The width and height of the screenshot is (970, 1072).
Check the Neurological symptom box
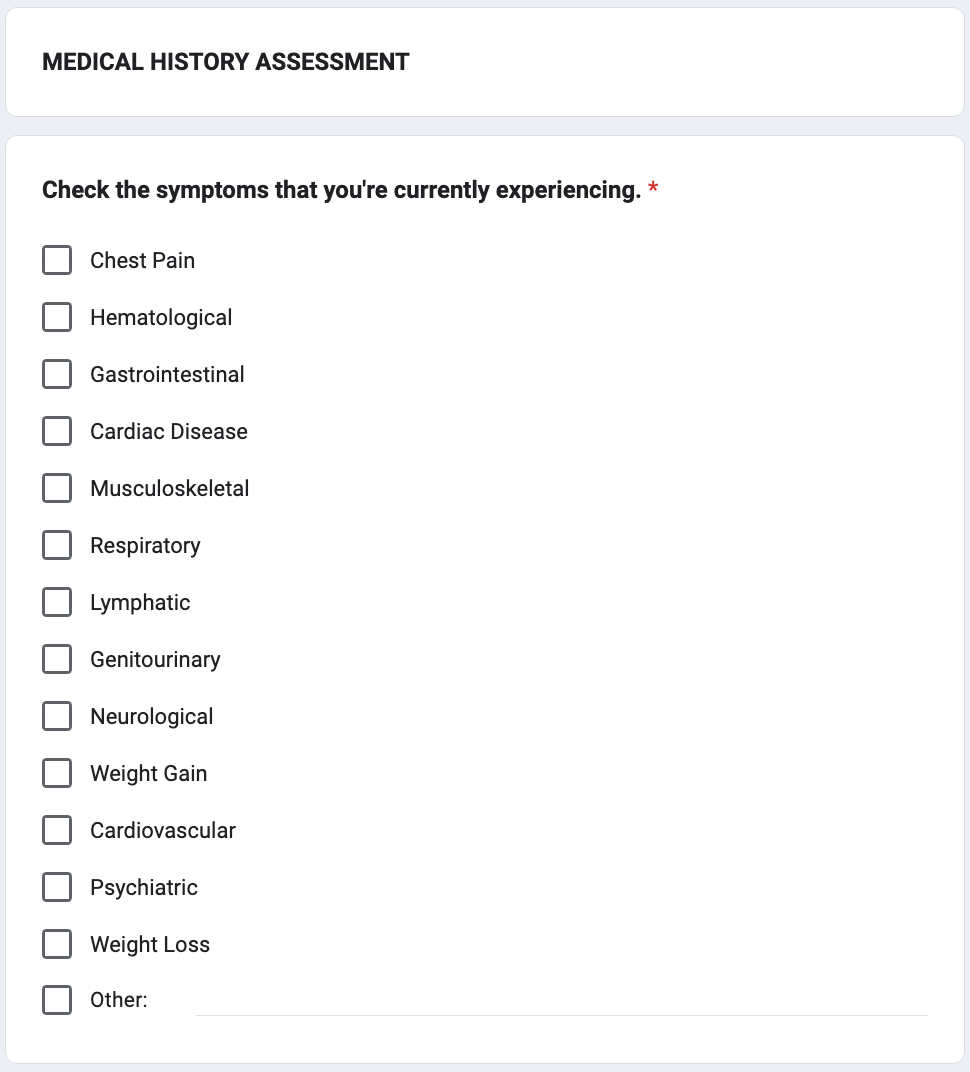57,716
